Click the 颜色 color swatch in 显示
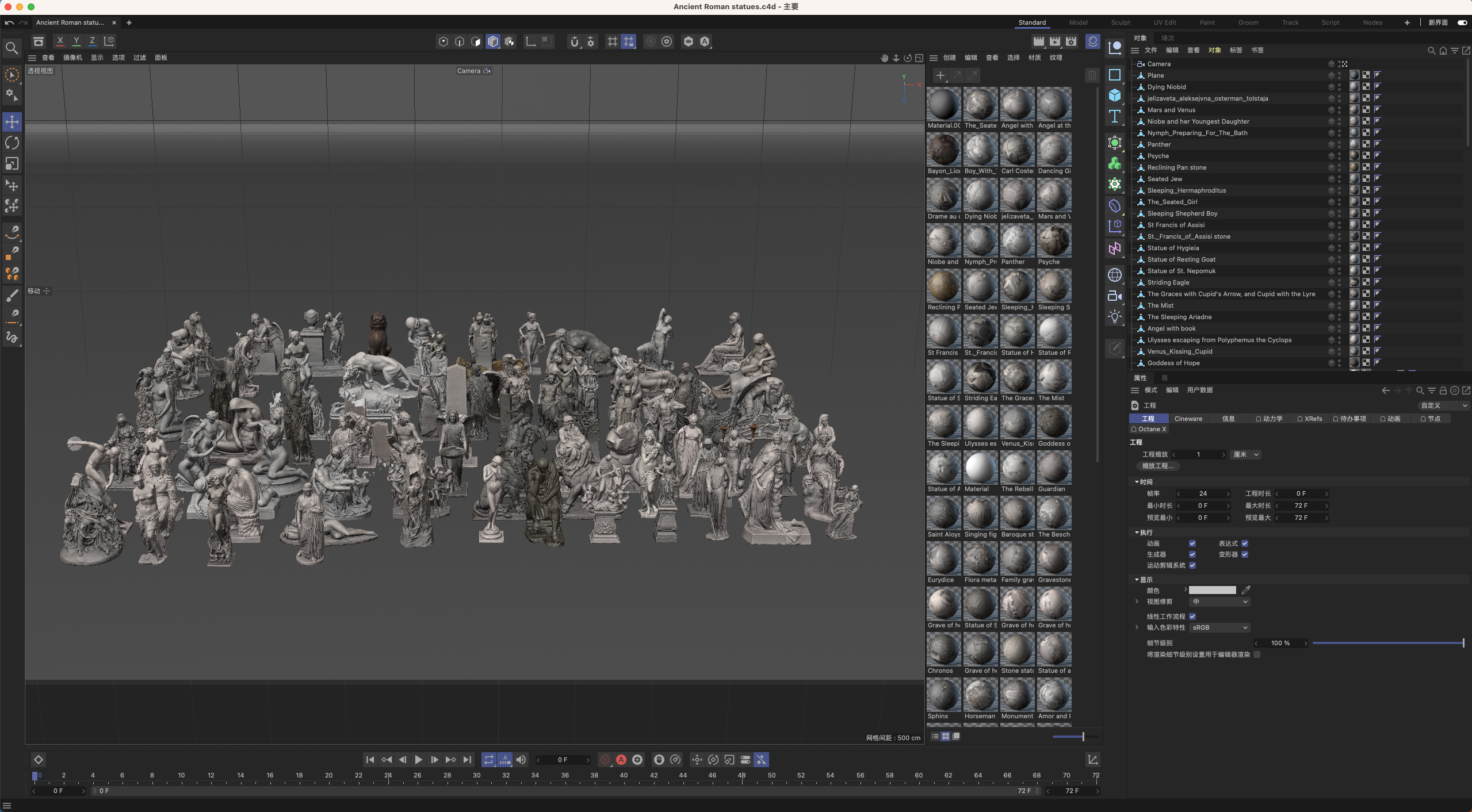 click(x=1212, y=590)
